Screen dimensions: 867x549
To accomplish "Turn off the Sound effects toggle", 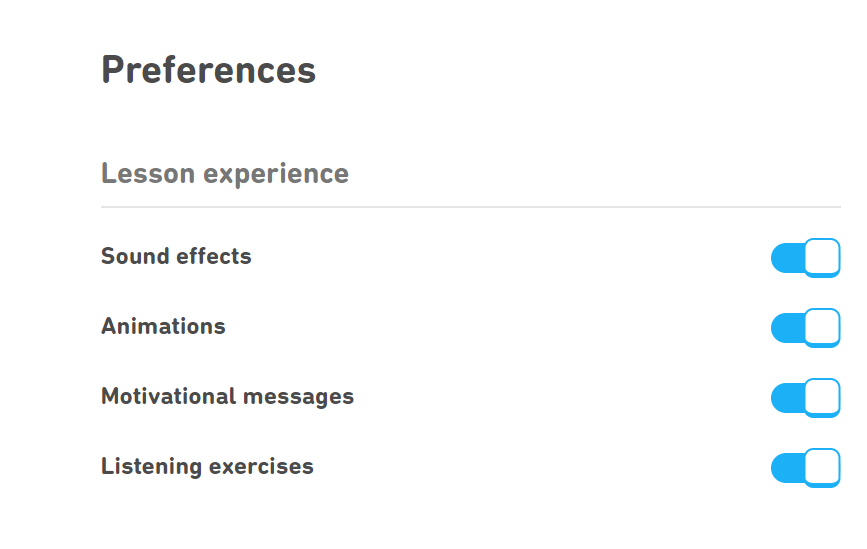I will [805, 258].
